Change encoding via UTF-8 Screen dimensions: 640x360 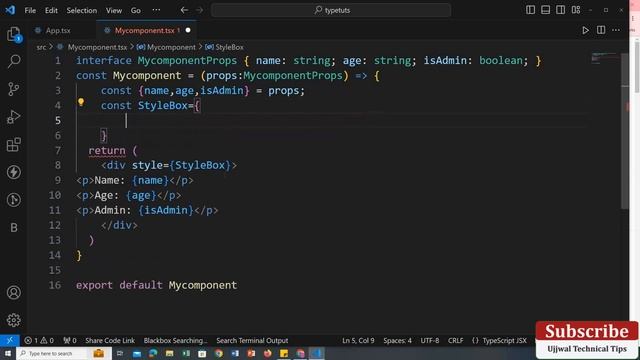point(430,340)
